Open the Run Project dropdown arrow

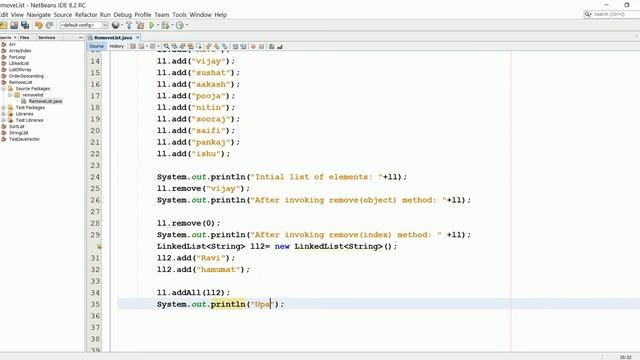pos(158,25)
